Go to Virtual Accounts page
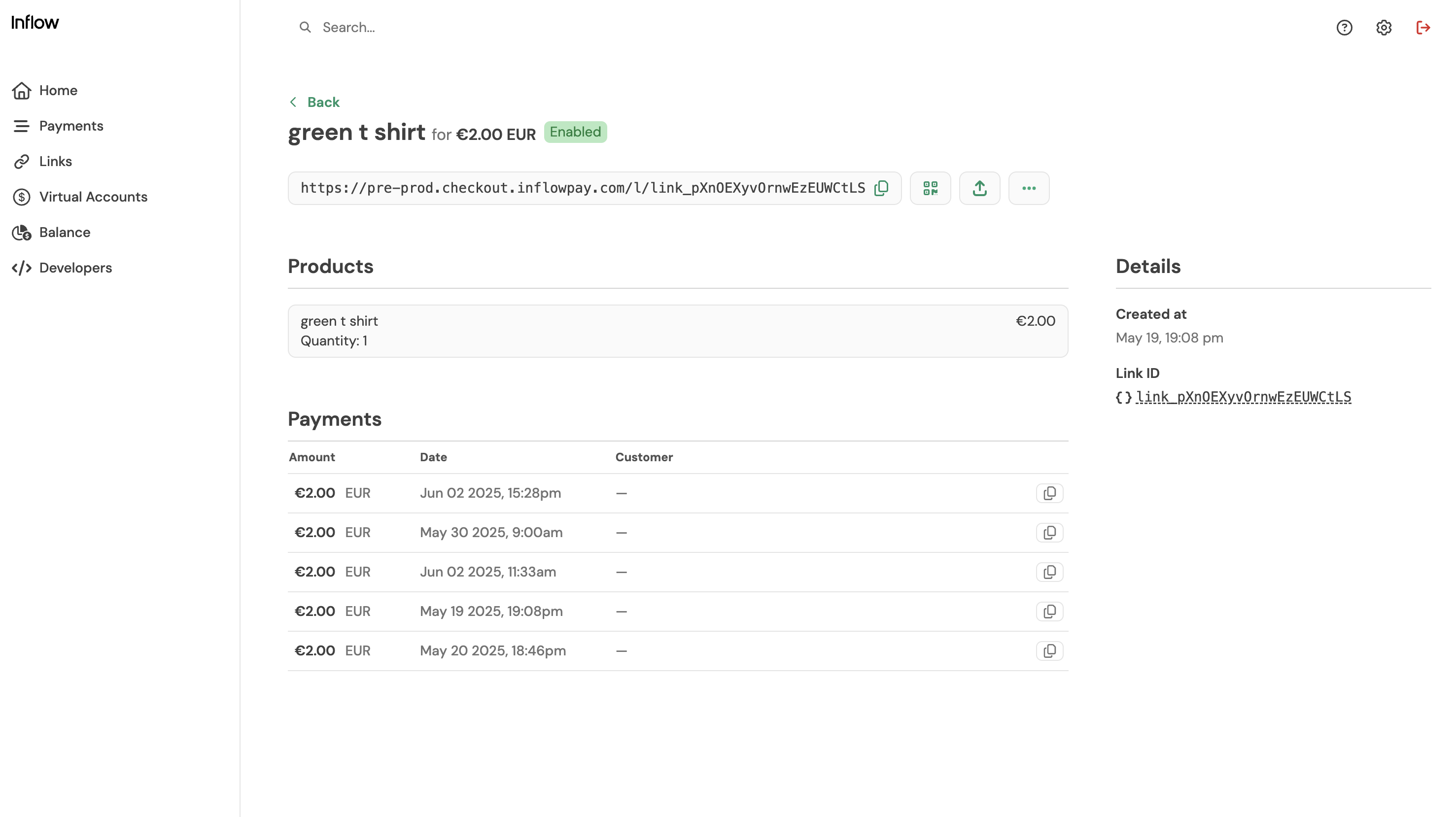 (x=93, y=197)
